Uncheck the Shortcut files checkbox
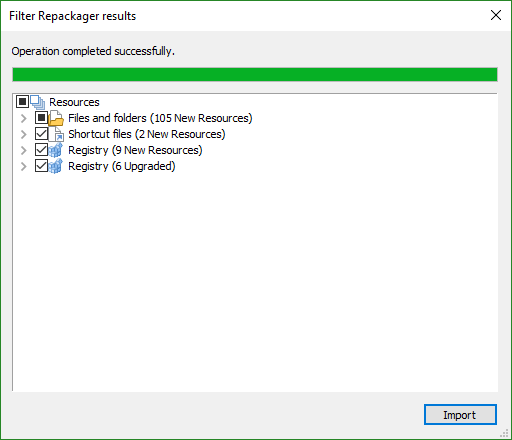The height and width of the screenshot is (440, 512). (x=41, y=133)
